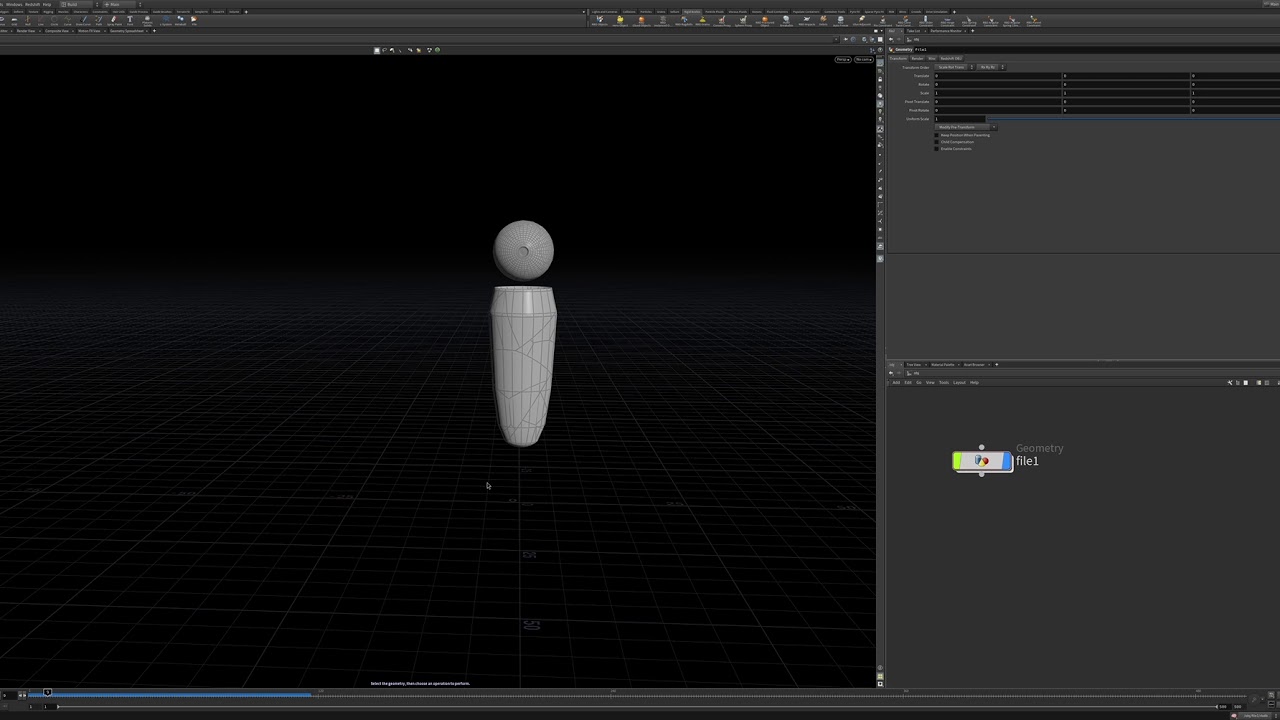Screen dimensions: 1280x720
Task: Select the L-System shelf tool
Action: (x=166, y=20)
